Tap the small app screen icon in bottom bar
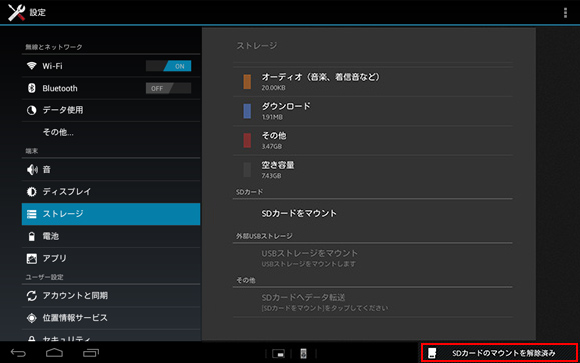 point(278,354)
